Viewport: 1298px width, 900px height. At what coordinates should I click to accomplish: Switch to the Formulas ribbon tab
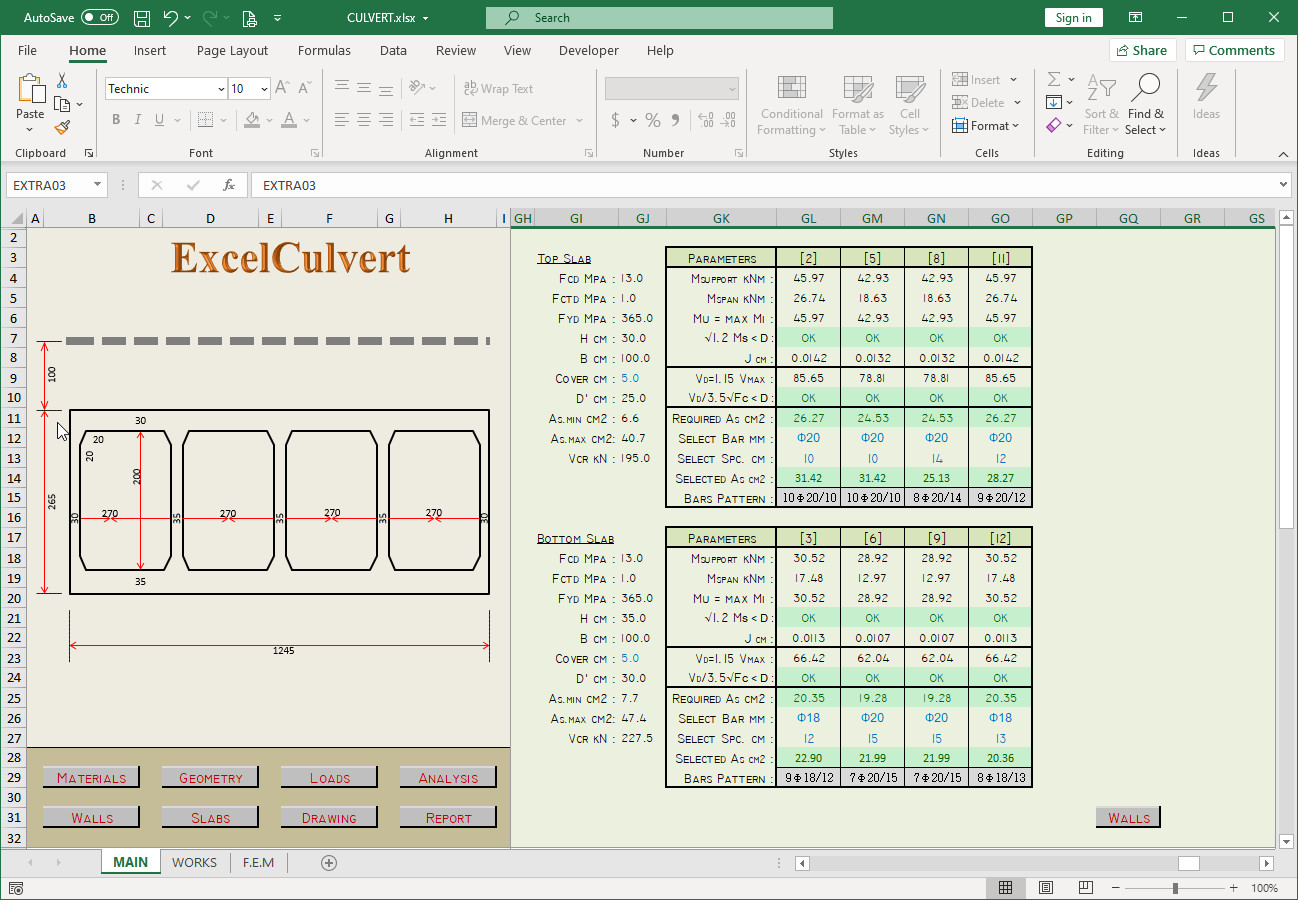point(324,50)
